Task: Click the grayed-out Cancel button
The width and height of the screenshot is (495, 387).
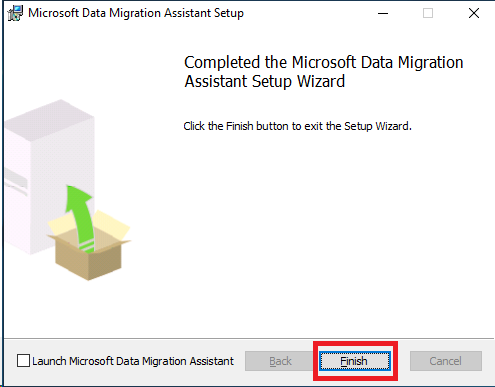Action: 446,361
